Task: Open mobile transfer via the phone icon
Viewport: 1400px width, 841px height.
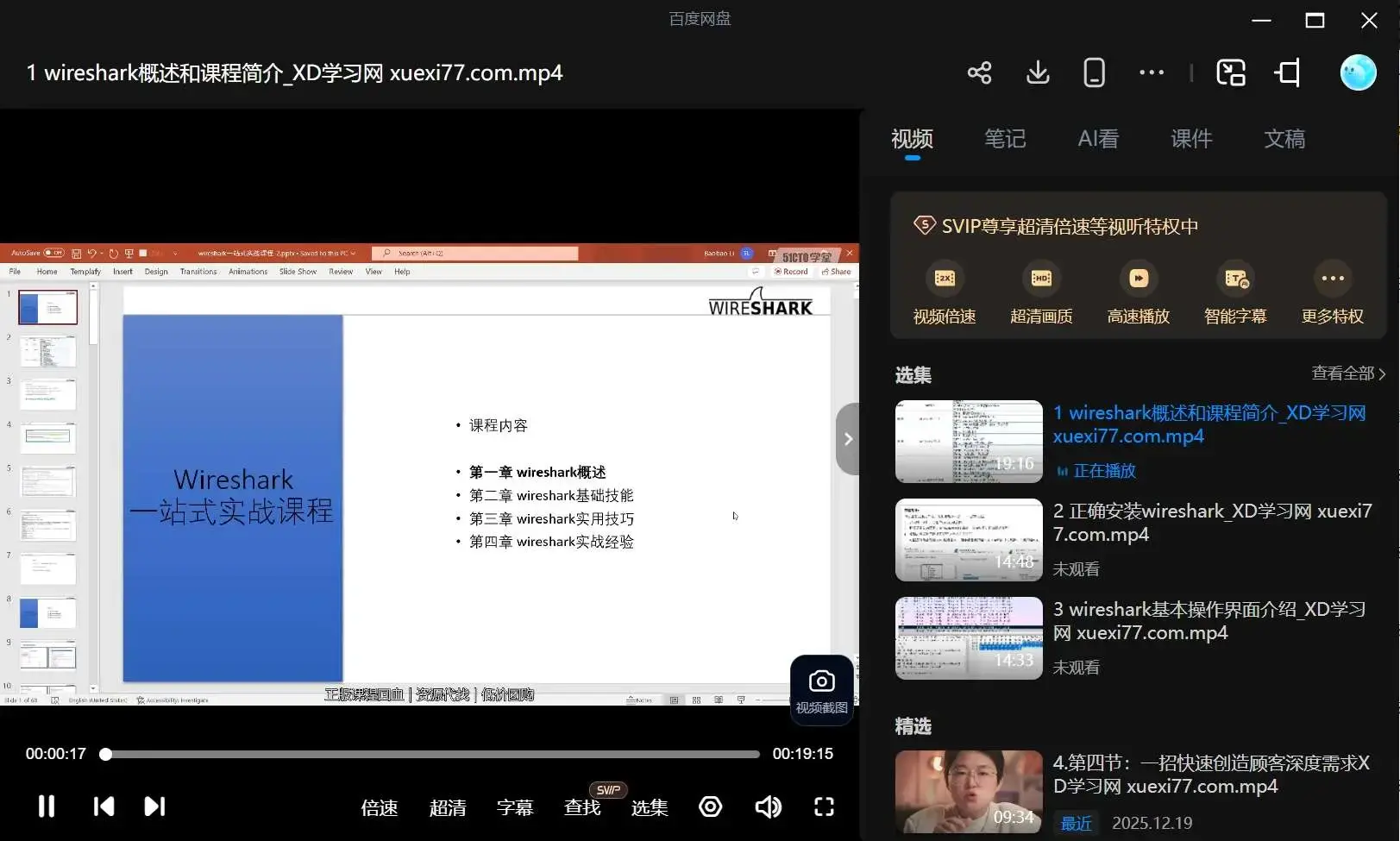Action: (x=1093, y=72)
